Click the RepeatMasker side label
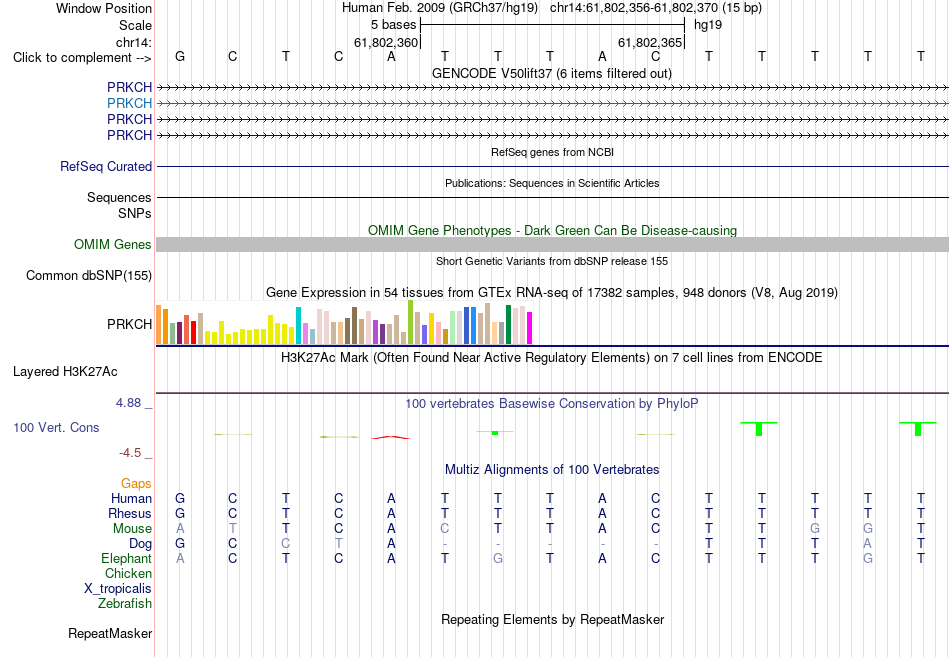The image size is (950, 657). [110, 633]
